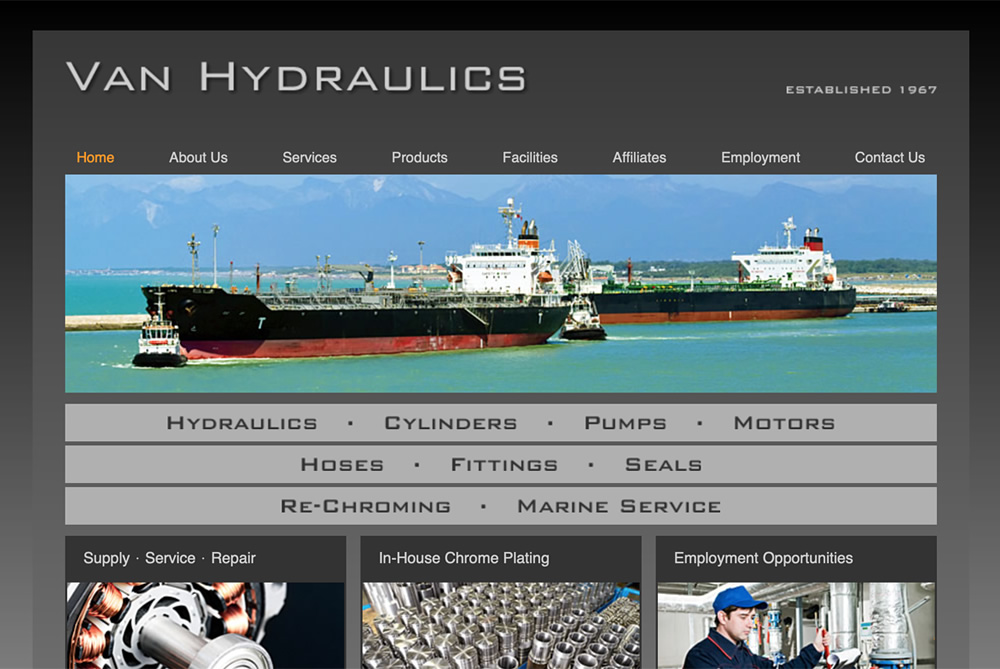
Task: Click the Seals service link
Action: [x=663, y=464]
